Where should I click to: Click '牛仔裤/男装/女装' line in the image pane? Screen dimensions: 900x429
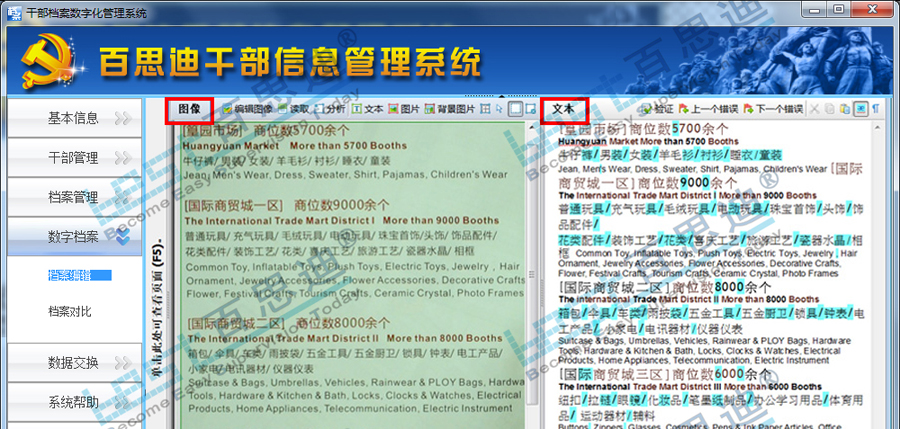[x=287, y=160]
